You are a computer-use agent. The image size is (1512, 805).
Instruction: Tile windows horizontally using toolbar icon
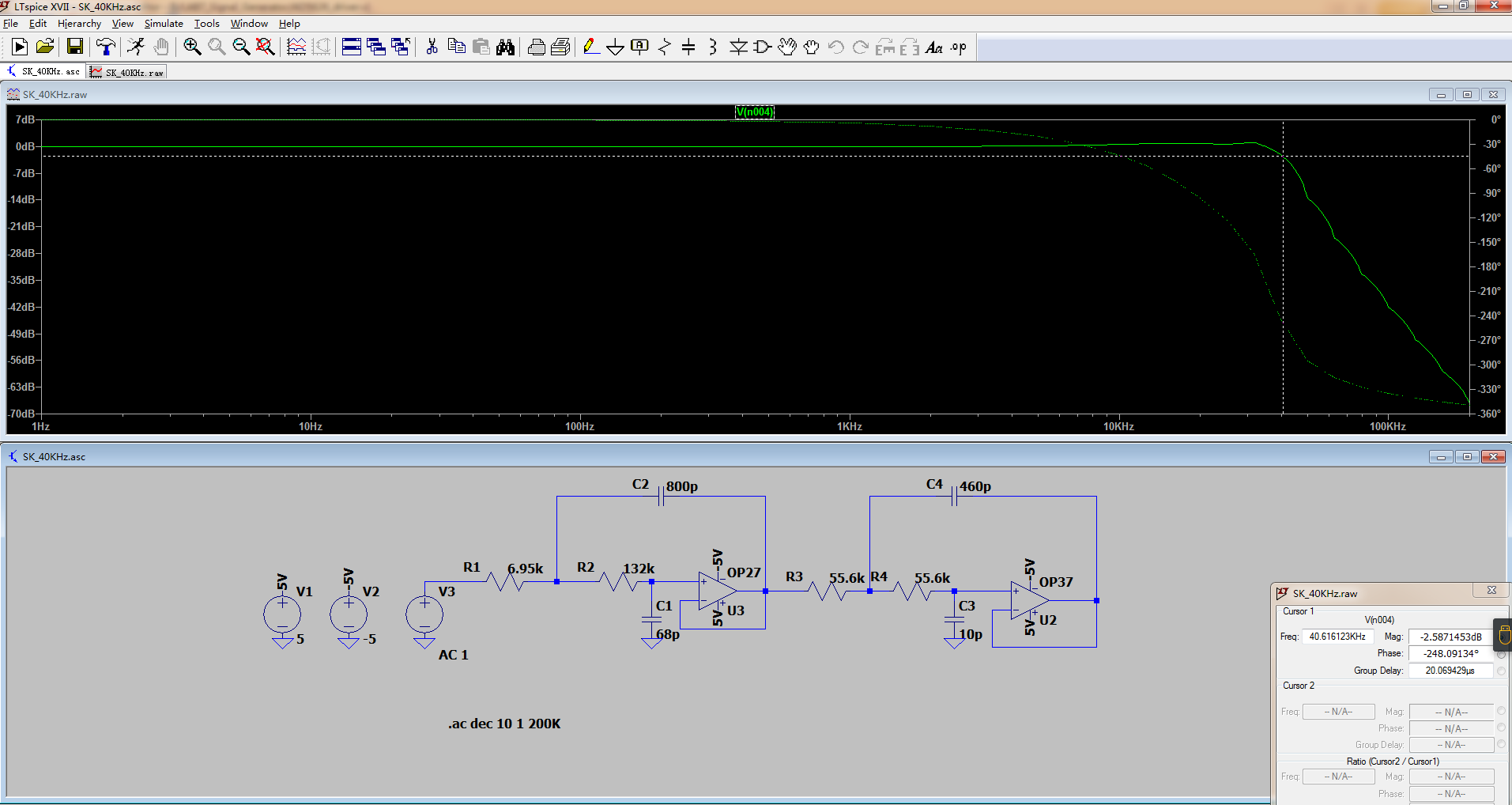(352, 47)
